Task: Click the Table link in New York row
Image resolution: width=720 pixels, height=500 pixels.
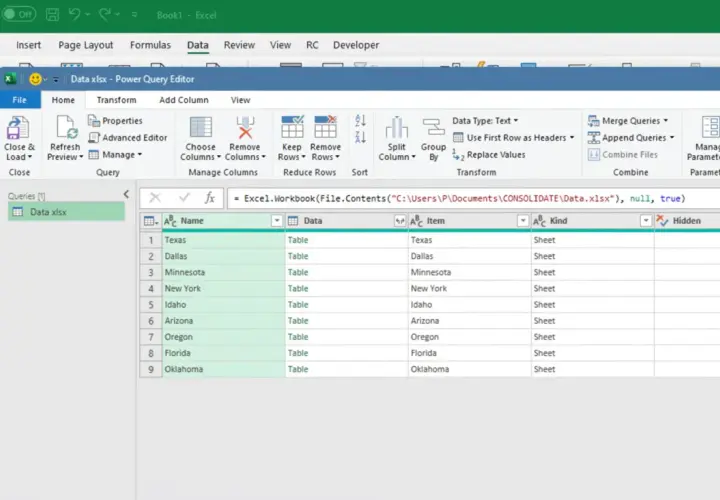Action: [298, 288]
